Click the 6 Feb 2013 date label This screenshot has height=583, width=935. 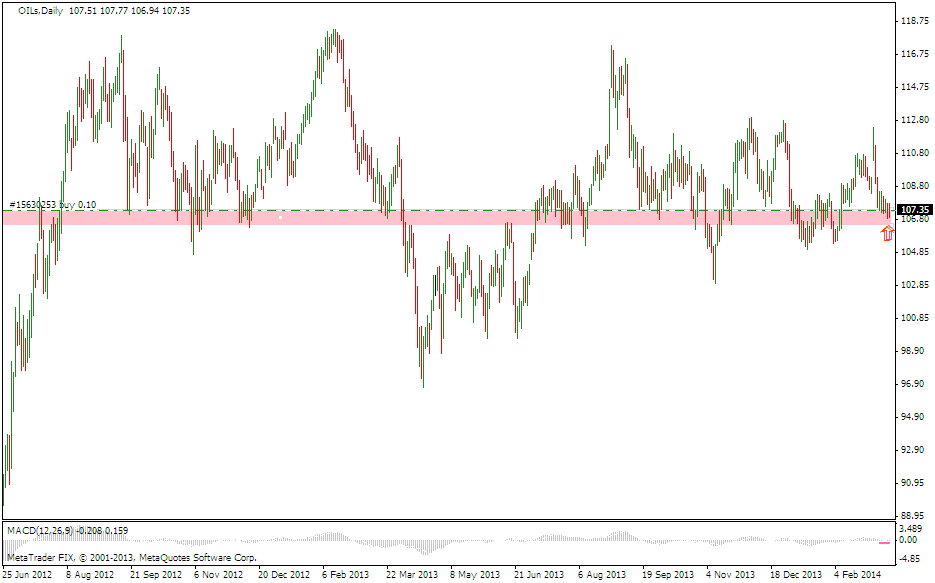coord(347,575)
